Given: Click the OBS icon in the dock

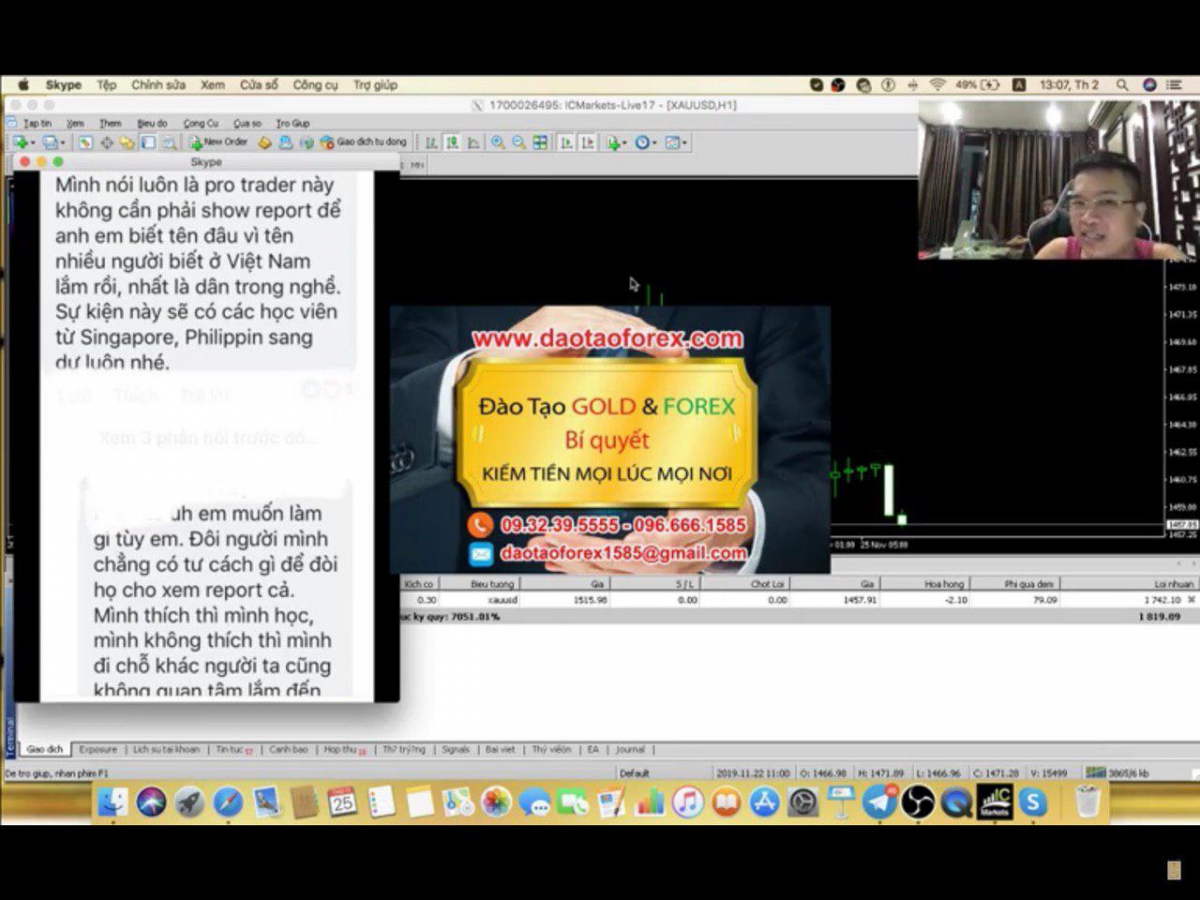Looking at the screenshot, I should coord(917,801).
